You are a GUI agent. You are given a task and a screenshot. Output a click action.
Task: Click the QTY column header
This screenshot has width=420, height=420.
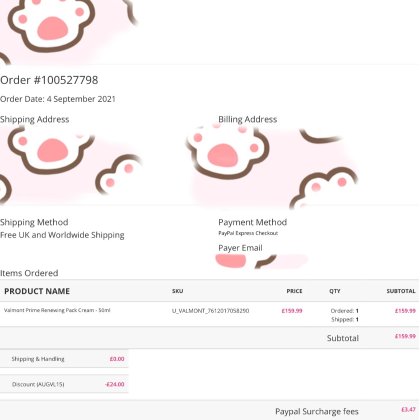(335, 291)
